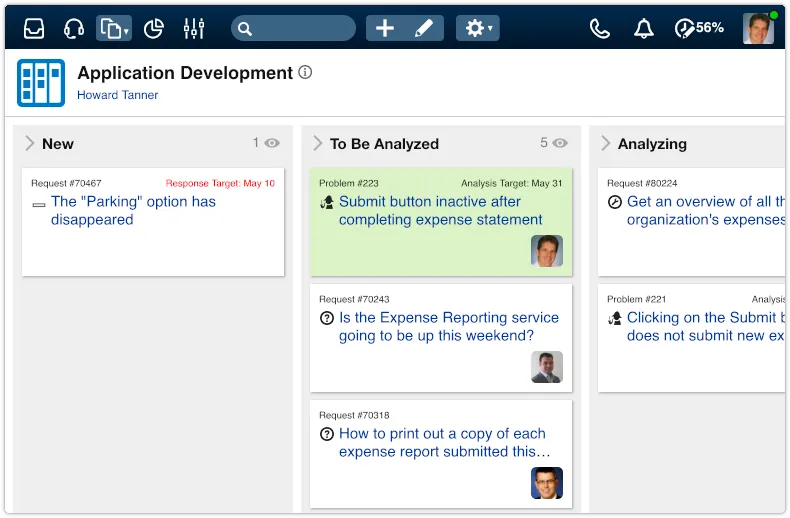790x518 pixels.
Task: Open the Howard Tanner link
Action: coord(117,95)
